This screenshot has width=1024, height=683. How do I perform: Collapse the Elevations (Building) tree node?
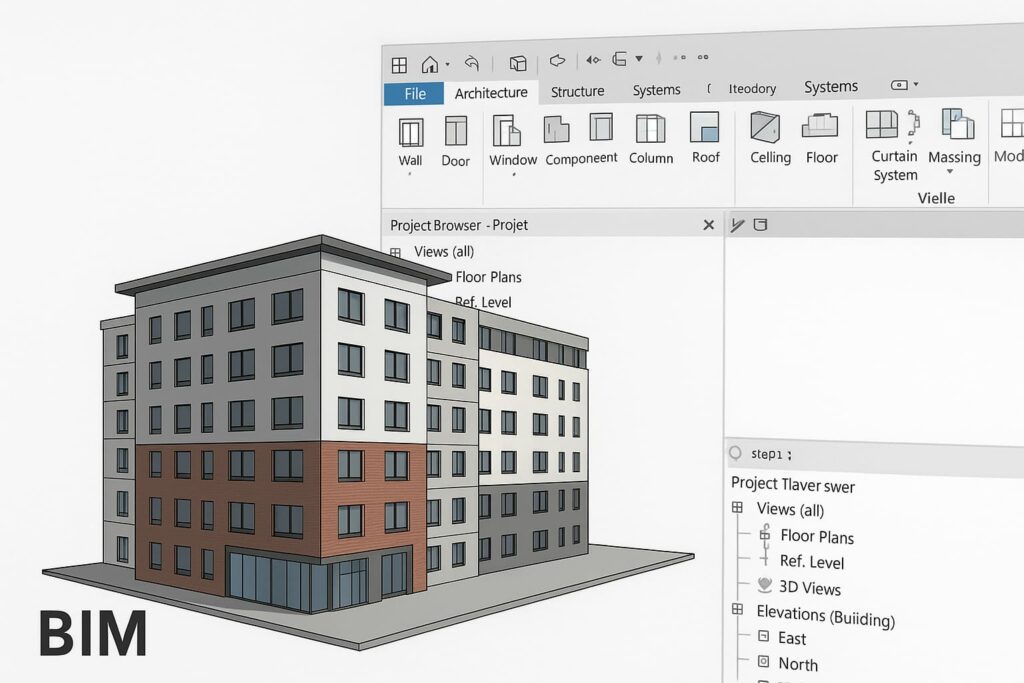738,609
